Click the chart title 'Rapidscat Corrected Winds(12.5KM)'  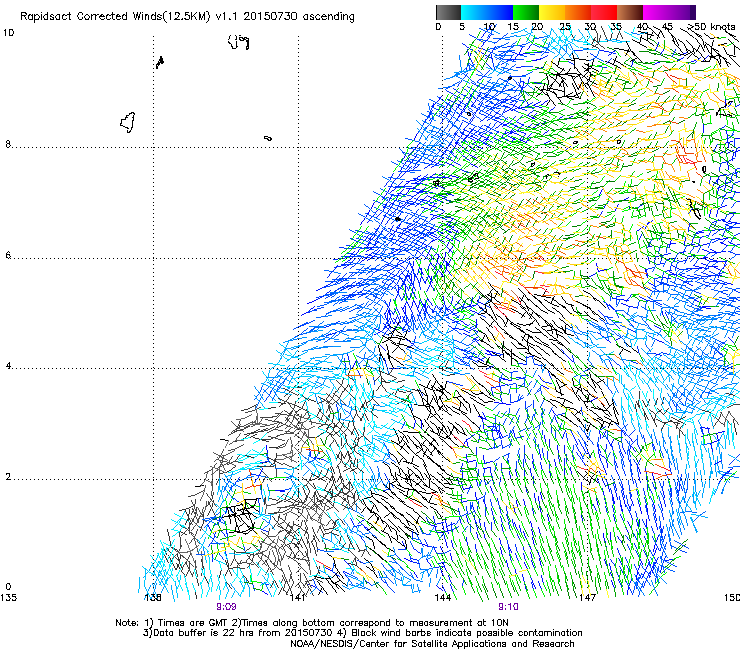[x=115, y=17]
